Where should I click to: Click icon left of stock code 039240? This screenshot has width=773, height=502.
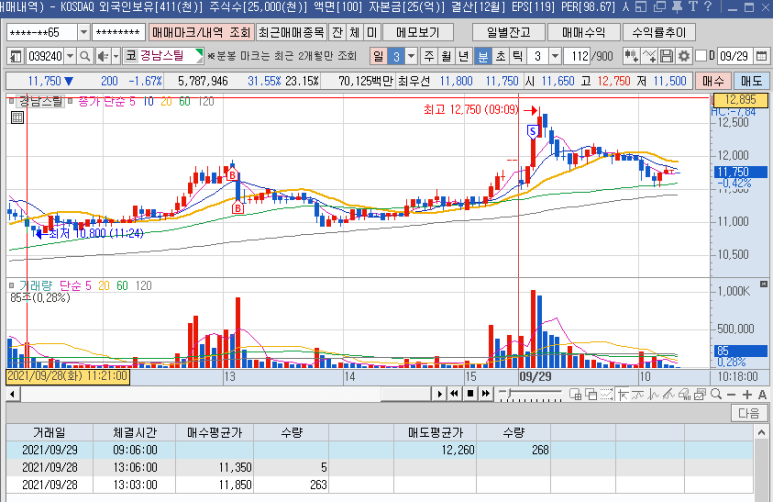tap(15, 56)
